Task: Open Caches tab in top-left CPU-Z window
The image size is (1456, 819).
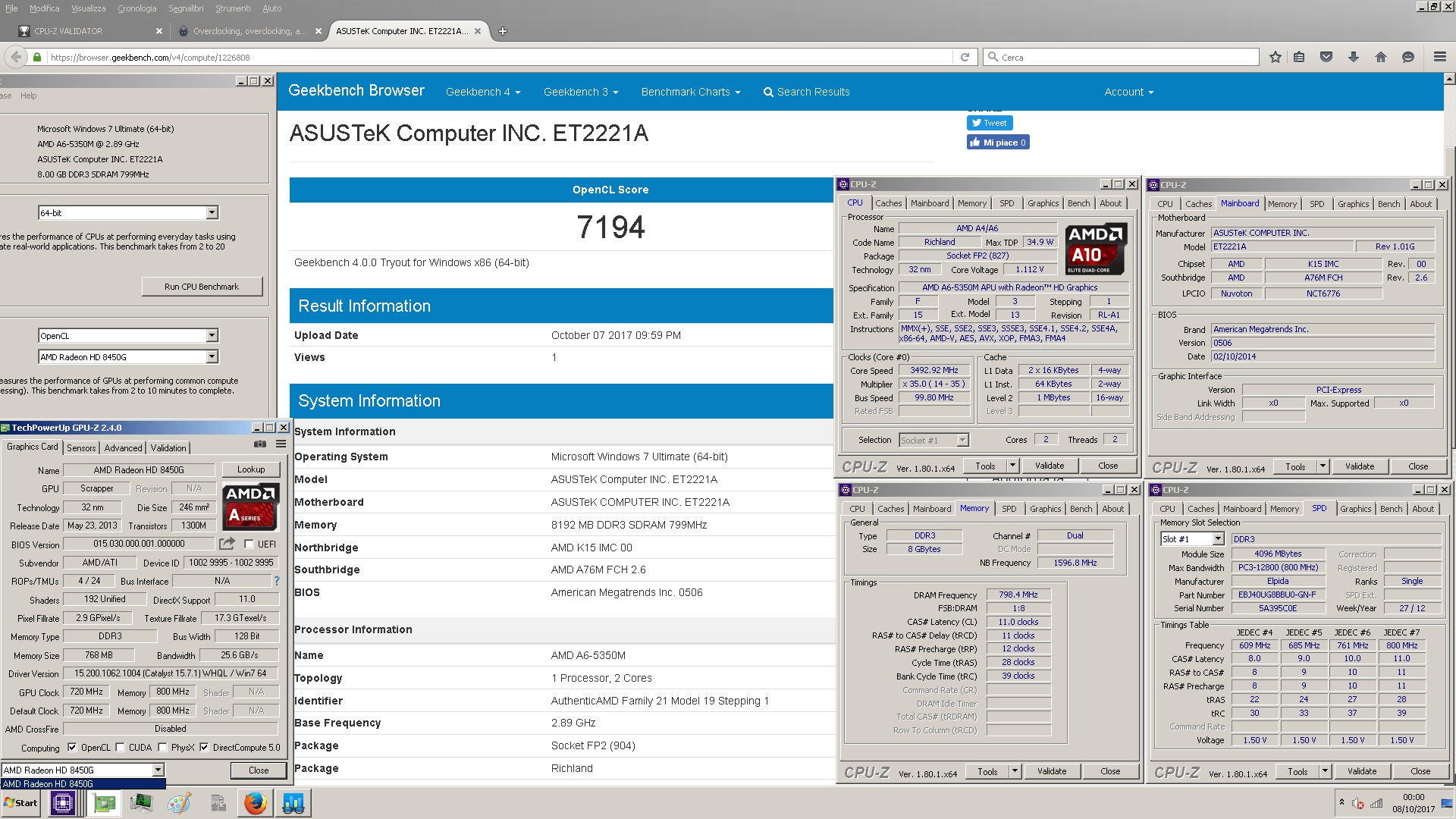Action: 888,203
